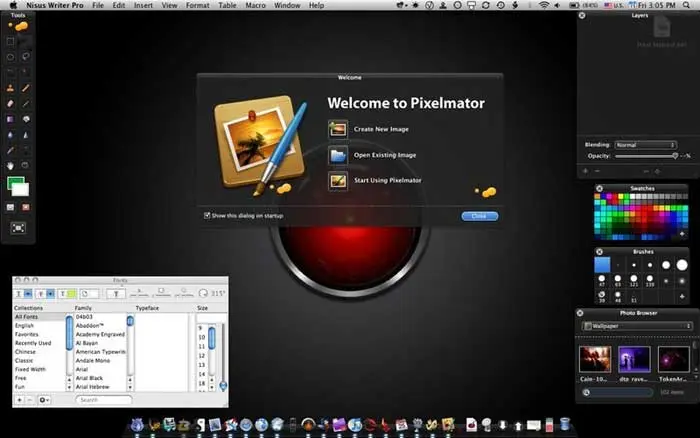
Task: Click the Create New Image icon
Action: tap(338, 129)
